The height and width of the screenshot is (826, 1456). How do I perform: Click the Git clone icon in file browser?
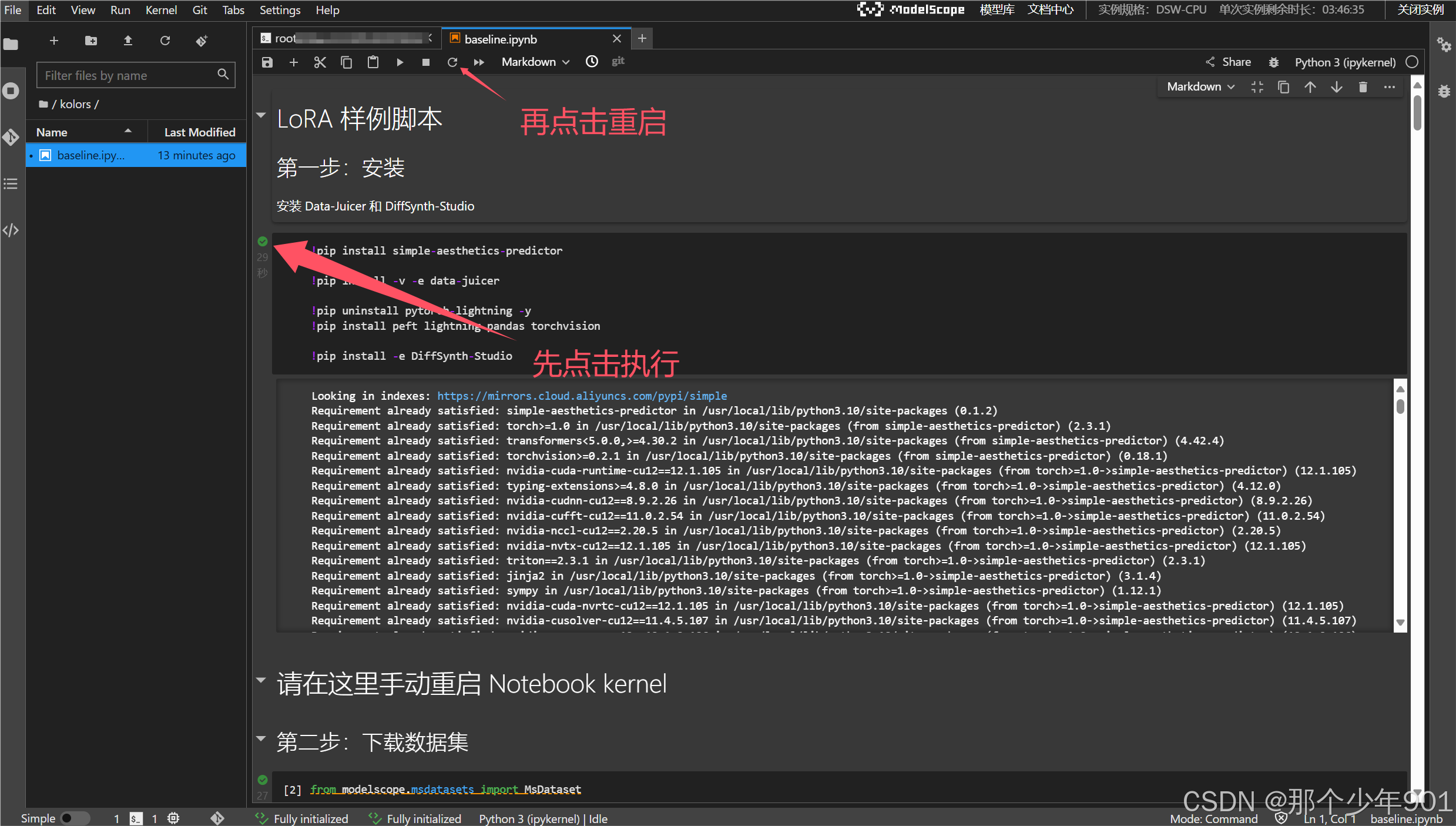(x=202, y=41)
